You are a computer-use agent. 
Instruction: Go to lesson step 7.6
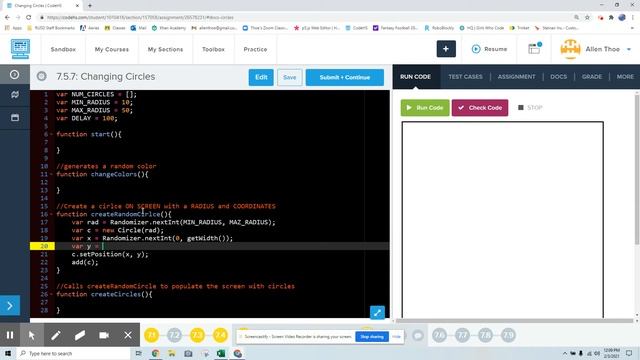(439, 335)
